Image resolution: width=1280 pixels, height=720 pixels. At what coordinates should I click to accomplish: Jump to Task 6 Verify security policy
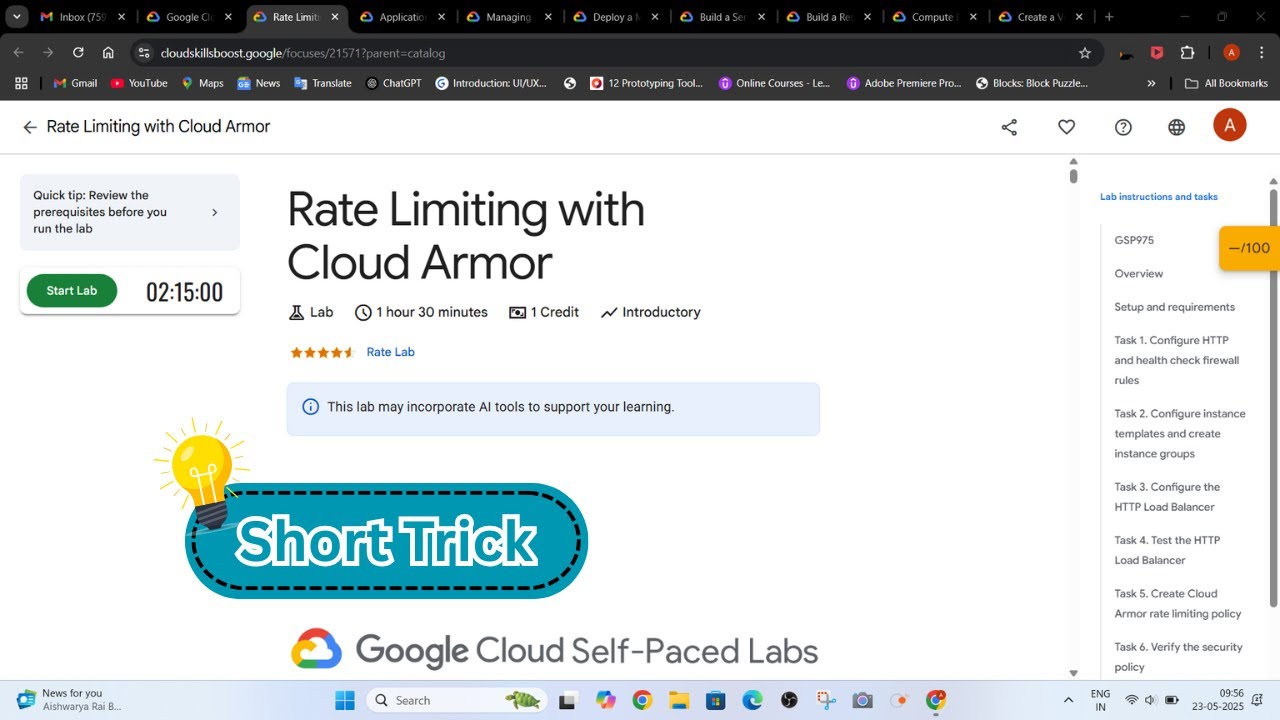tap(1179, 657)
